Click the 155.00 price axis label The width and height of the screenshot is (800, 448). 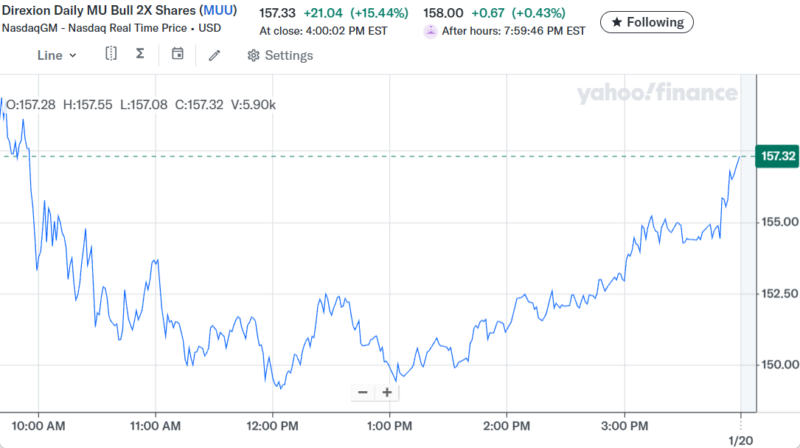(778, 222)
